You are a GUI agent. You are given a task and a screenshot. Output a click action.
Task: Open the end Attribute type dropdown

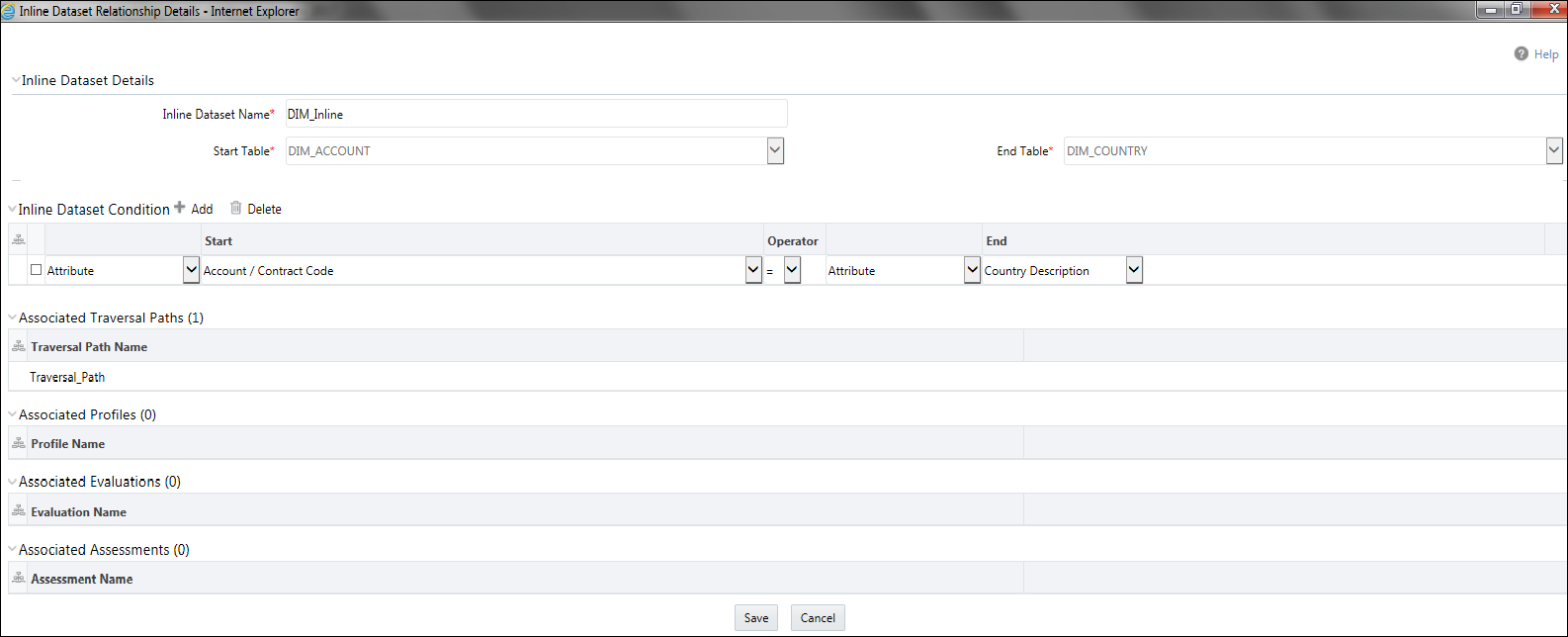972,270
